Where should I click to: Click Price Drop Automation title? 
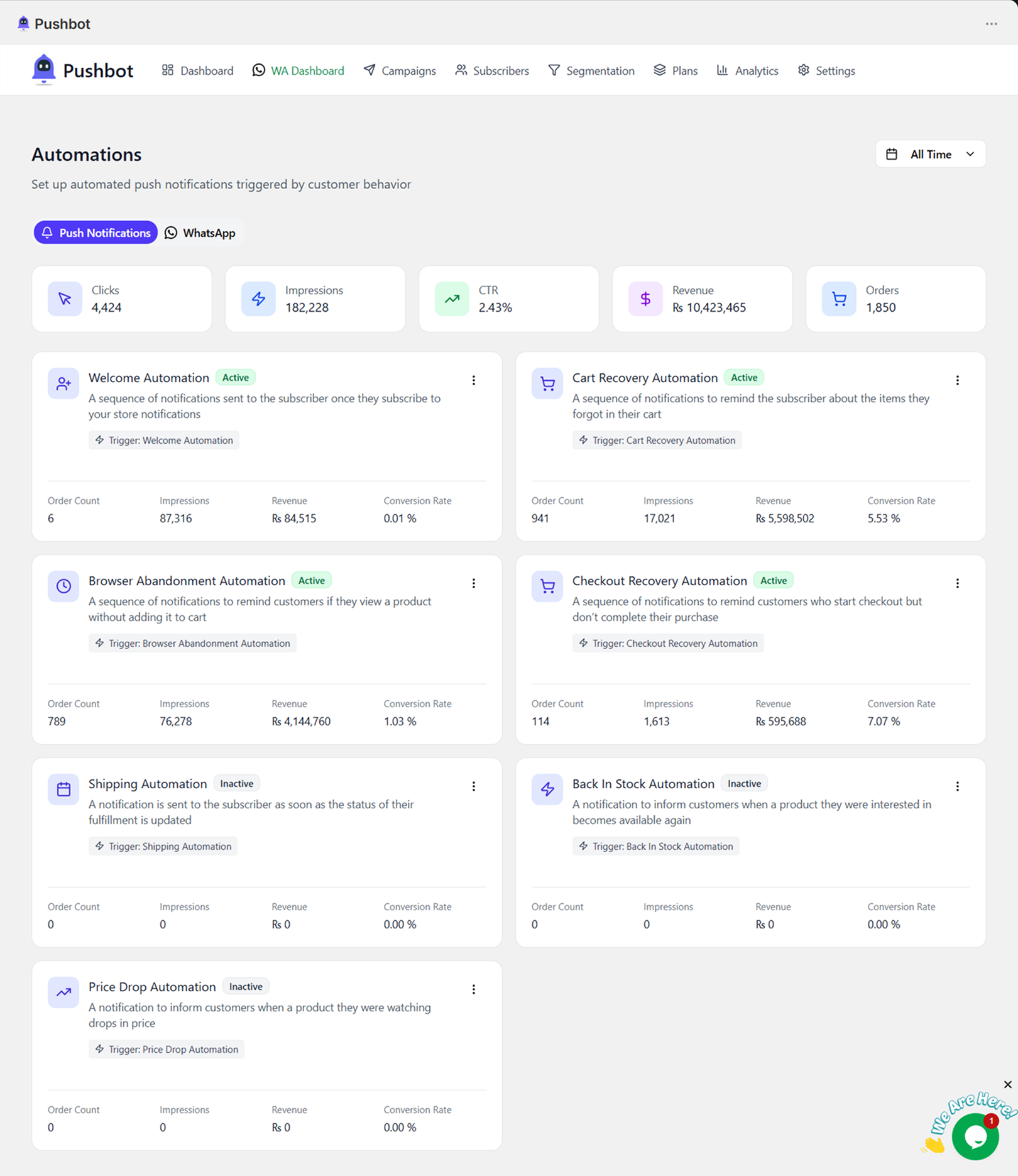[152, 987]
